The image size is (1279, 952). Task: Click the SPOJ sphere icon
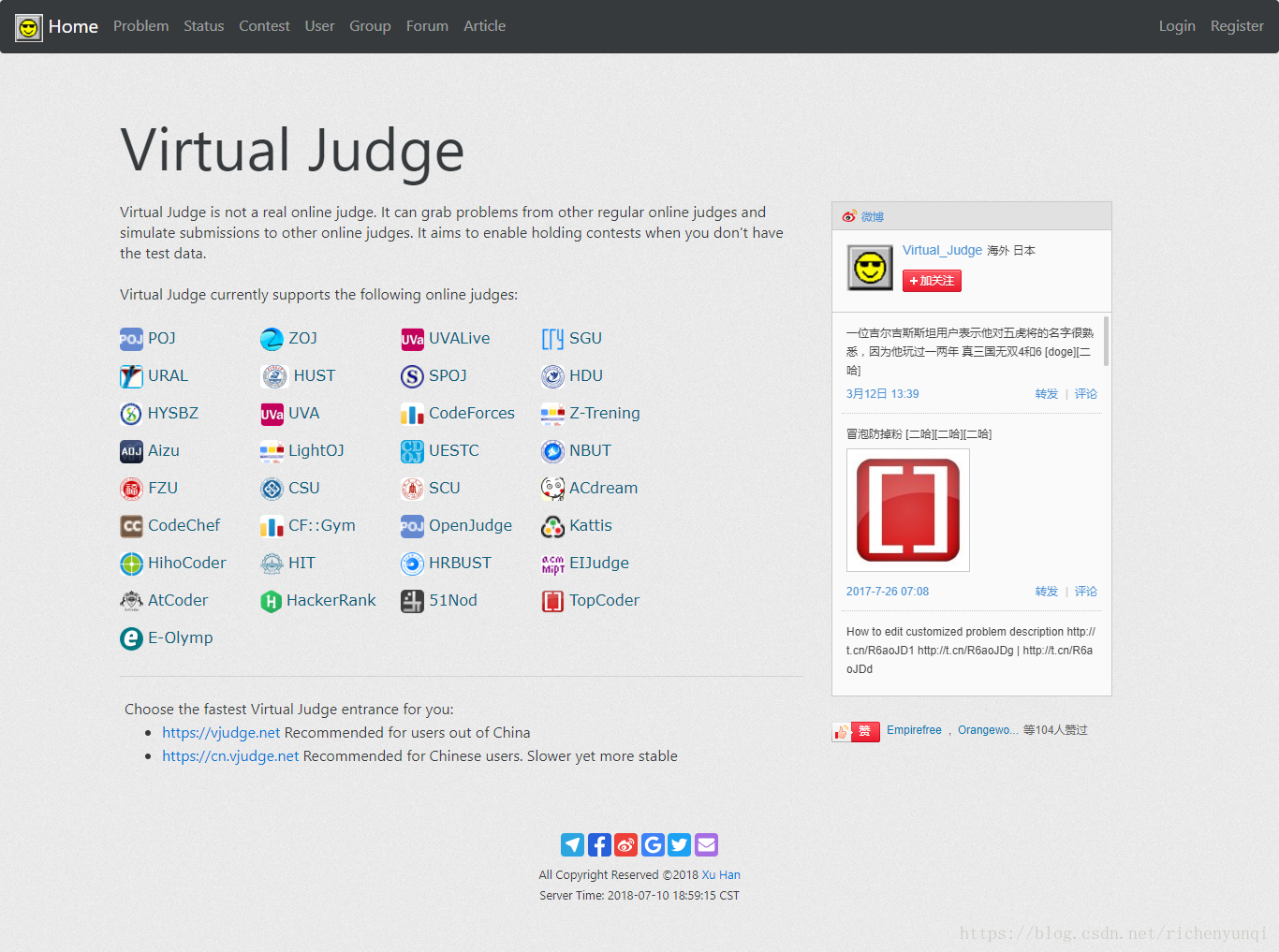(x=412, y=375)
